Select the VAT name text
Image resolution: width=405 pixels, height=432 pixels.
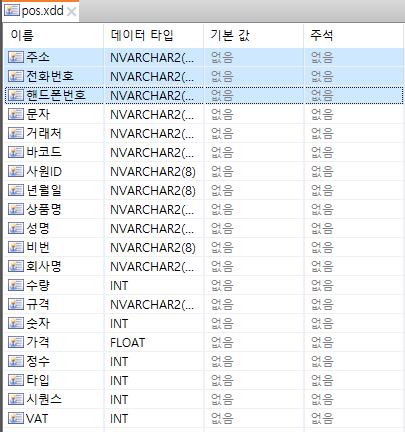[37, 418]
